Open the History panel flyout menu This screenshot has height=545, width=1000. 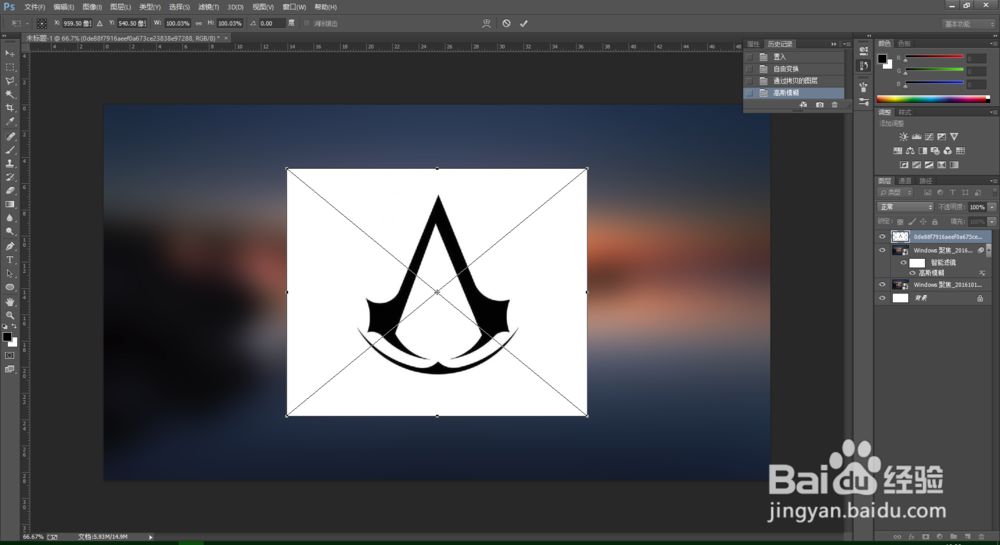coord(847,44)
